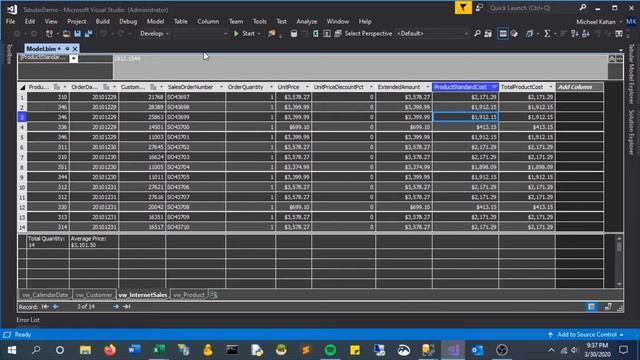Close the Model.bim tab
This screenshot has width=640, height=360.
[75, 49]
